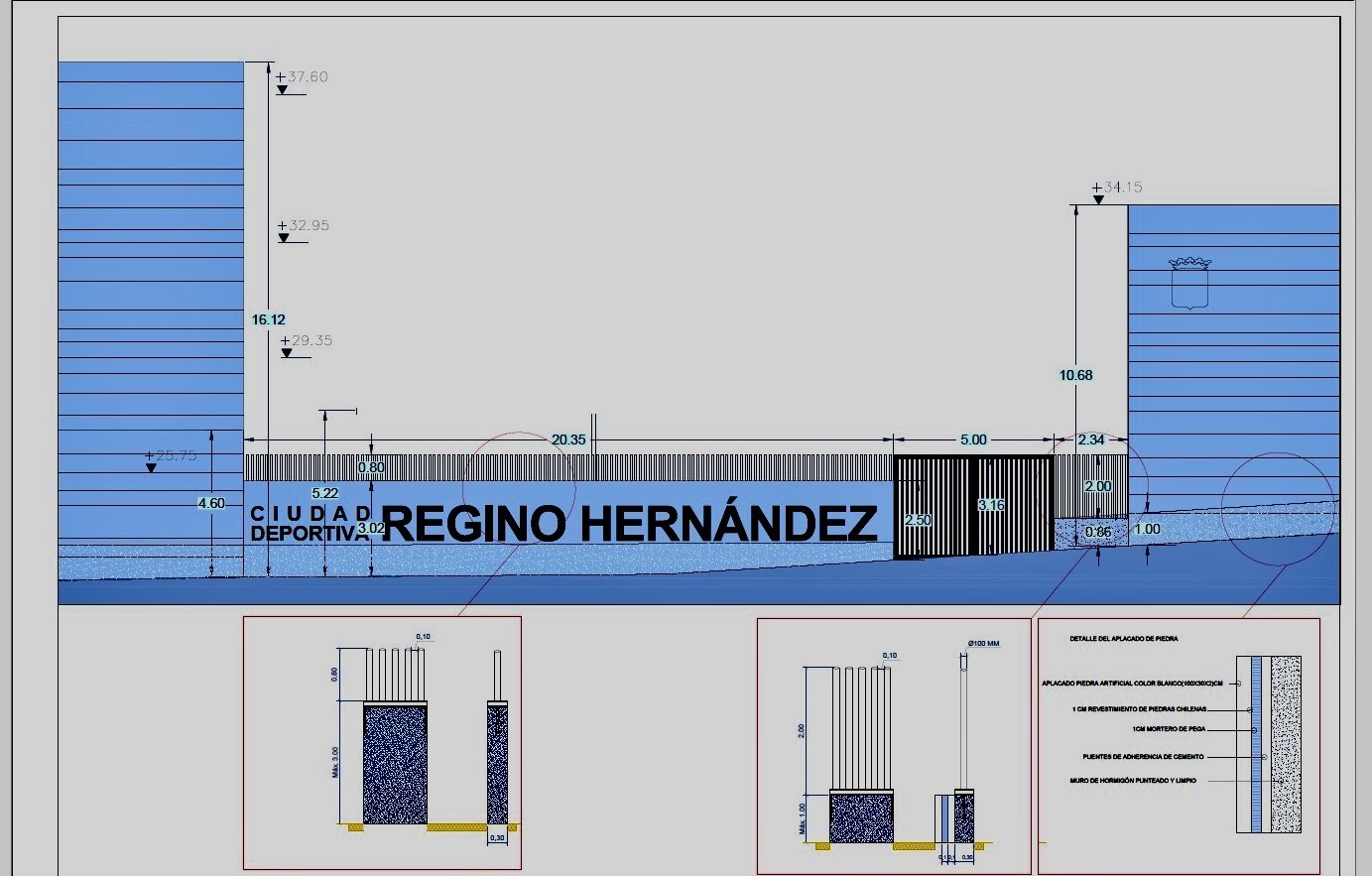The height and width of the screenshot is (876, 1372).
Task: Click the 10.68 height dimension text
Action: [1075, 375]
